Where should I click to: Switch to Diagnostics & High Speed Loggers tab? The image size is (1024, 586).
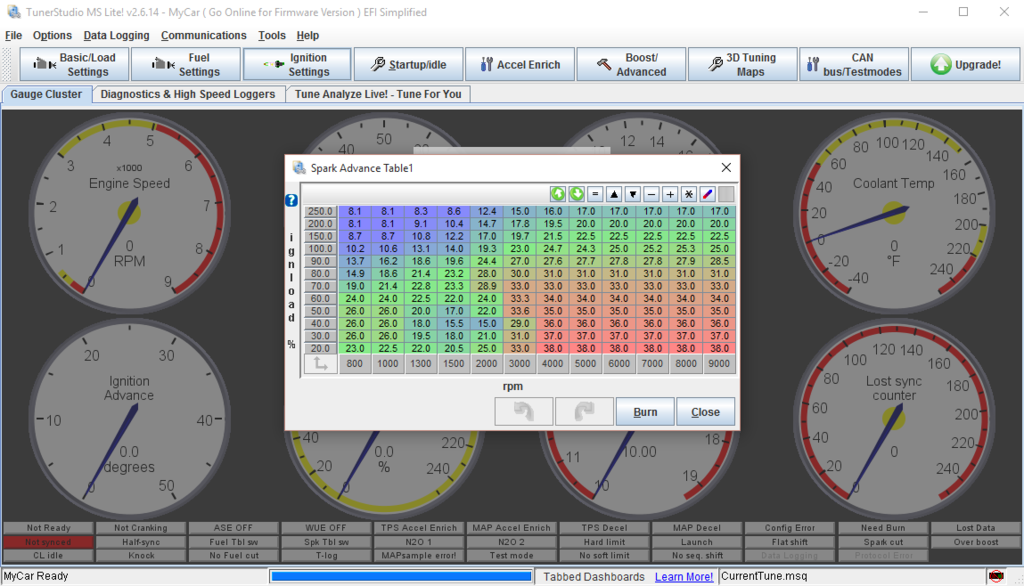pyautogui.click(x=188, y=94)
